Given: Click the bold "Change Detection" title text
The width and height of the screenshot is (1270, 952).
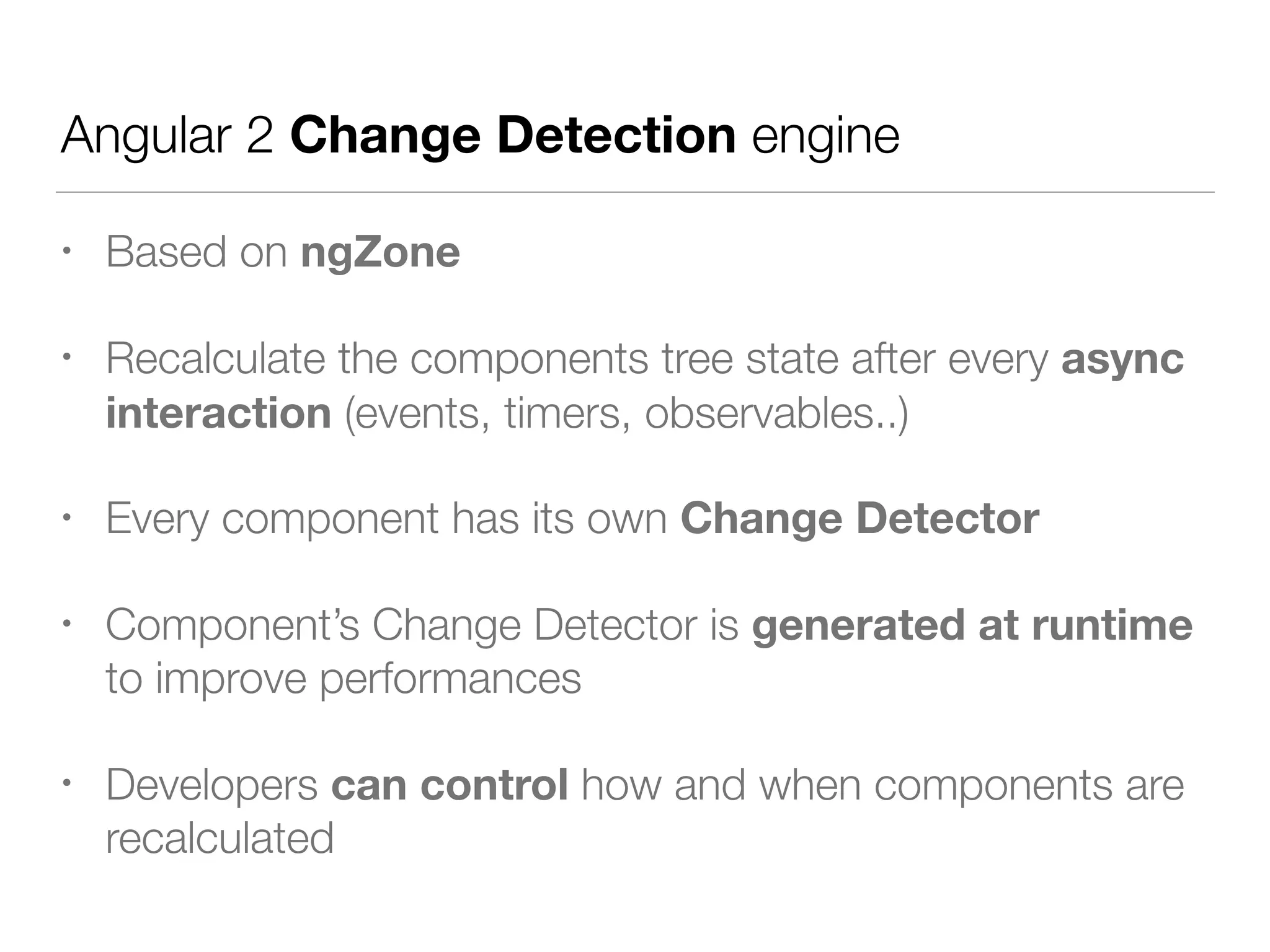Looking at the screenshot, I should pos(513,135).
